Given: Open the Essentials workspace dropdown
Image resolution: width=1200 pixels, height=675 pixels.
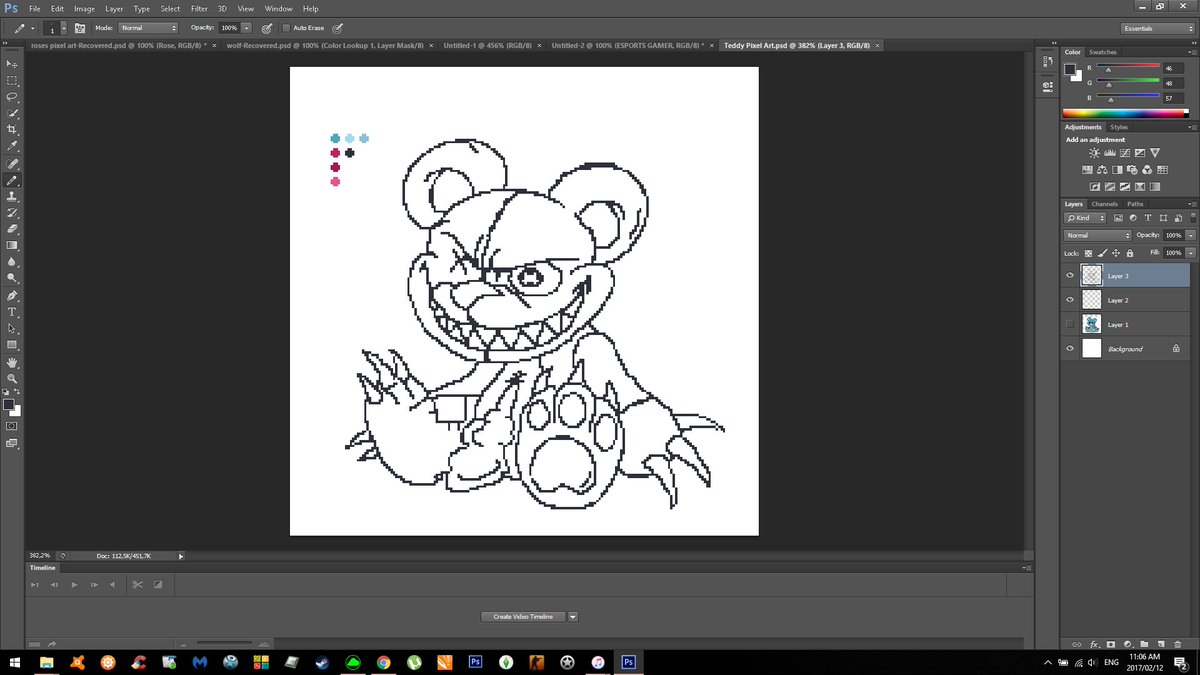Looking at the screenshot, I should point(1157,28).
